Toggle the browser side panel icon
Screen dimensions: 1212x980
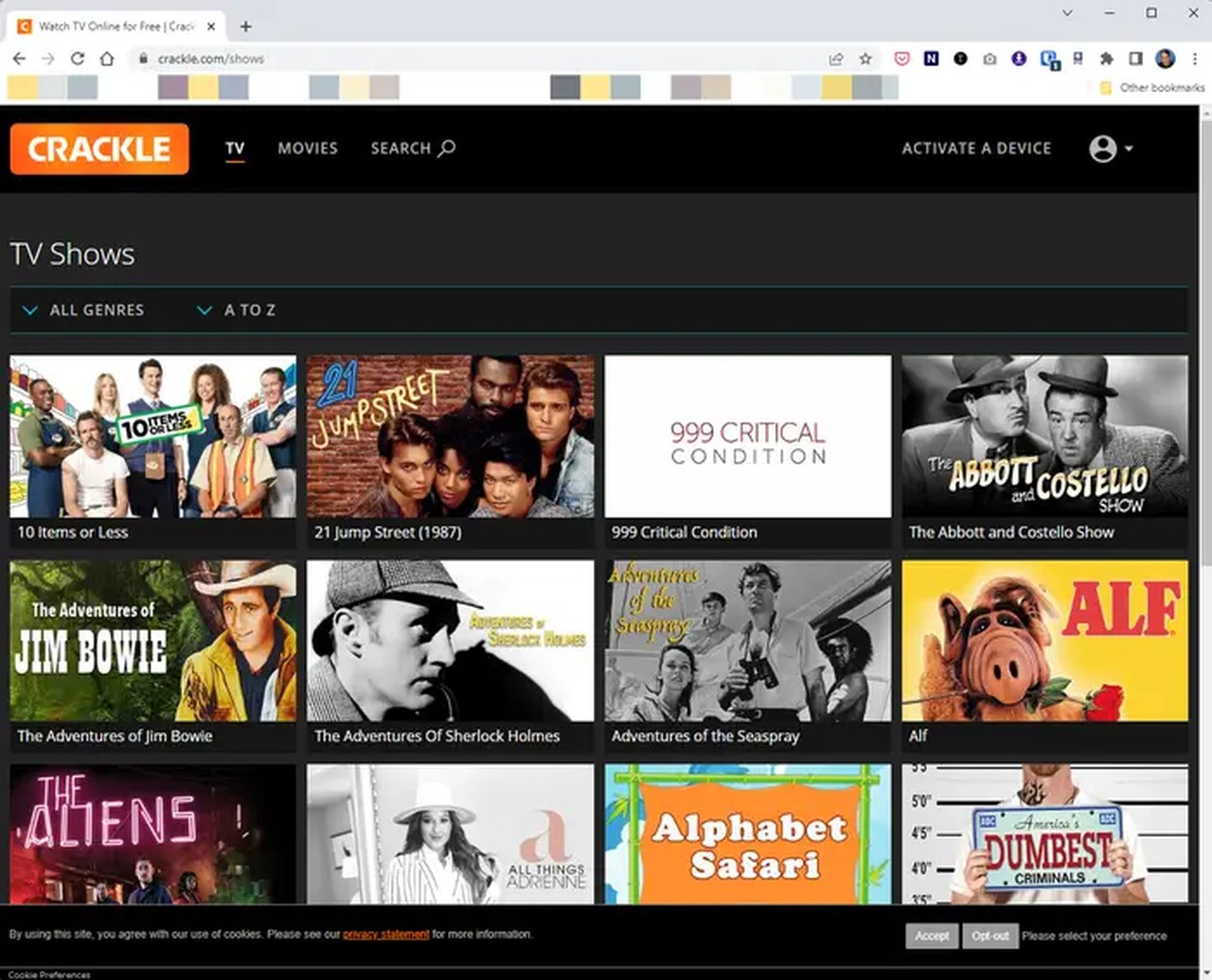pos(1135,59)
